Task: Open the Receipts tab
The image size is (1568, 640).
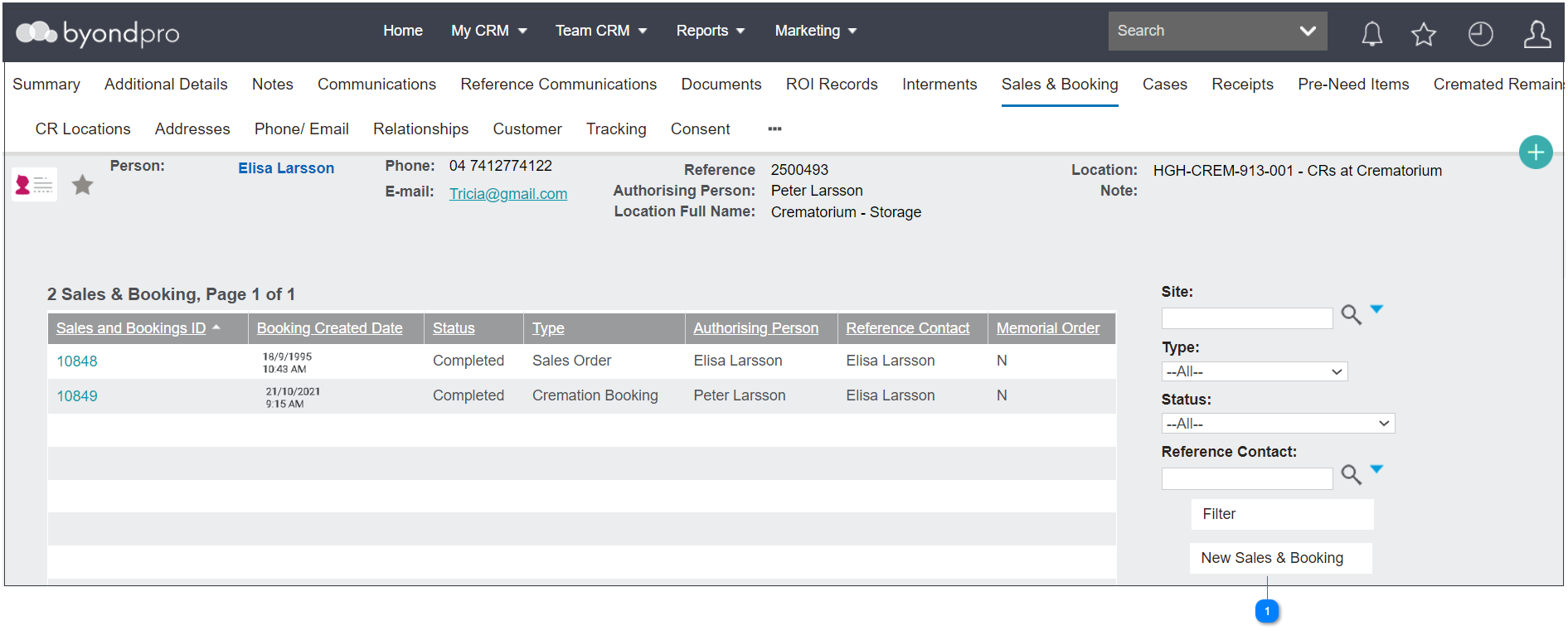Action: [1242, 85]
